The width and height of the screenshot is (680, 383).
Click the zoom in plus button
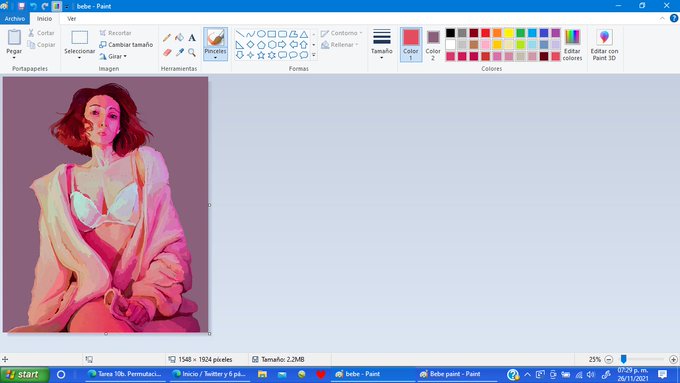(673, 359)
